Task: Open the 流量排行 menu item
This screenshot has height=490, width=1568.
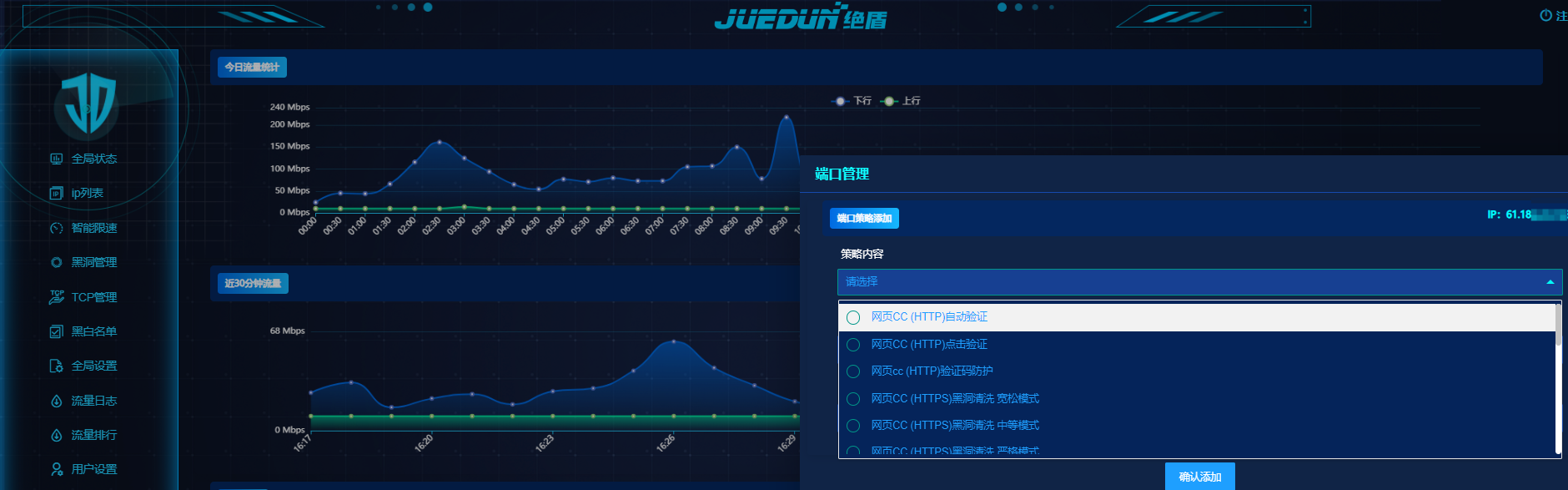Action: pyautogui.click(x=93, y=435)
